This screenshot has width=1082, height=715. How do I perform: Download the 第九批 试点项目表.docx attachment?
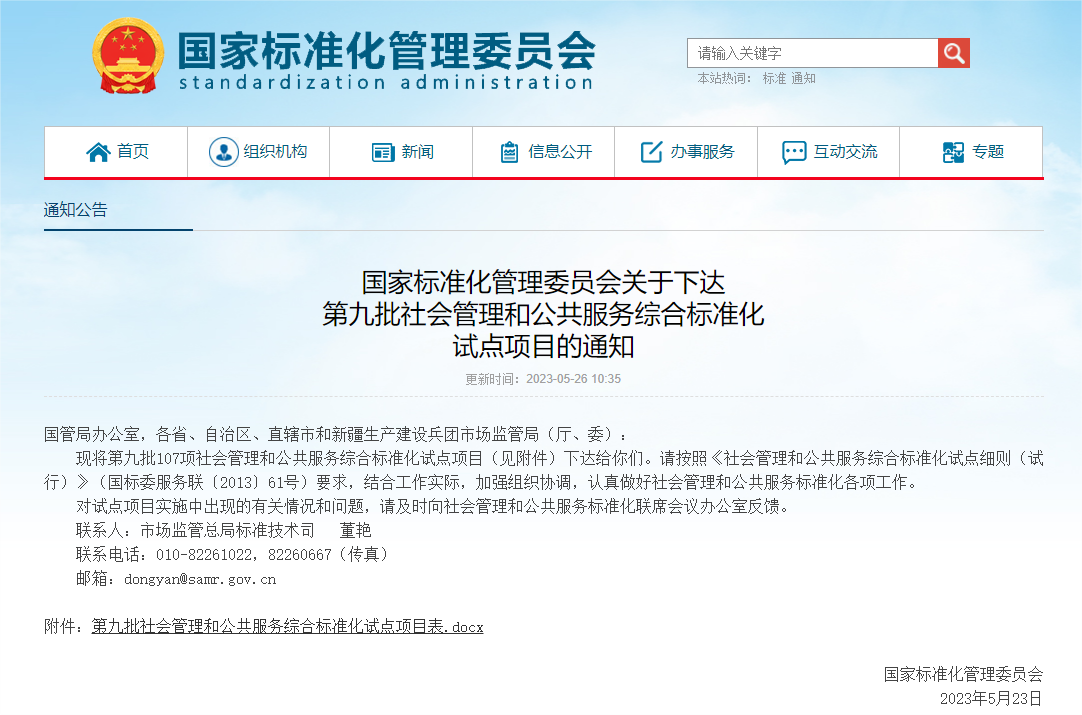[x=287, y=627]
